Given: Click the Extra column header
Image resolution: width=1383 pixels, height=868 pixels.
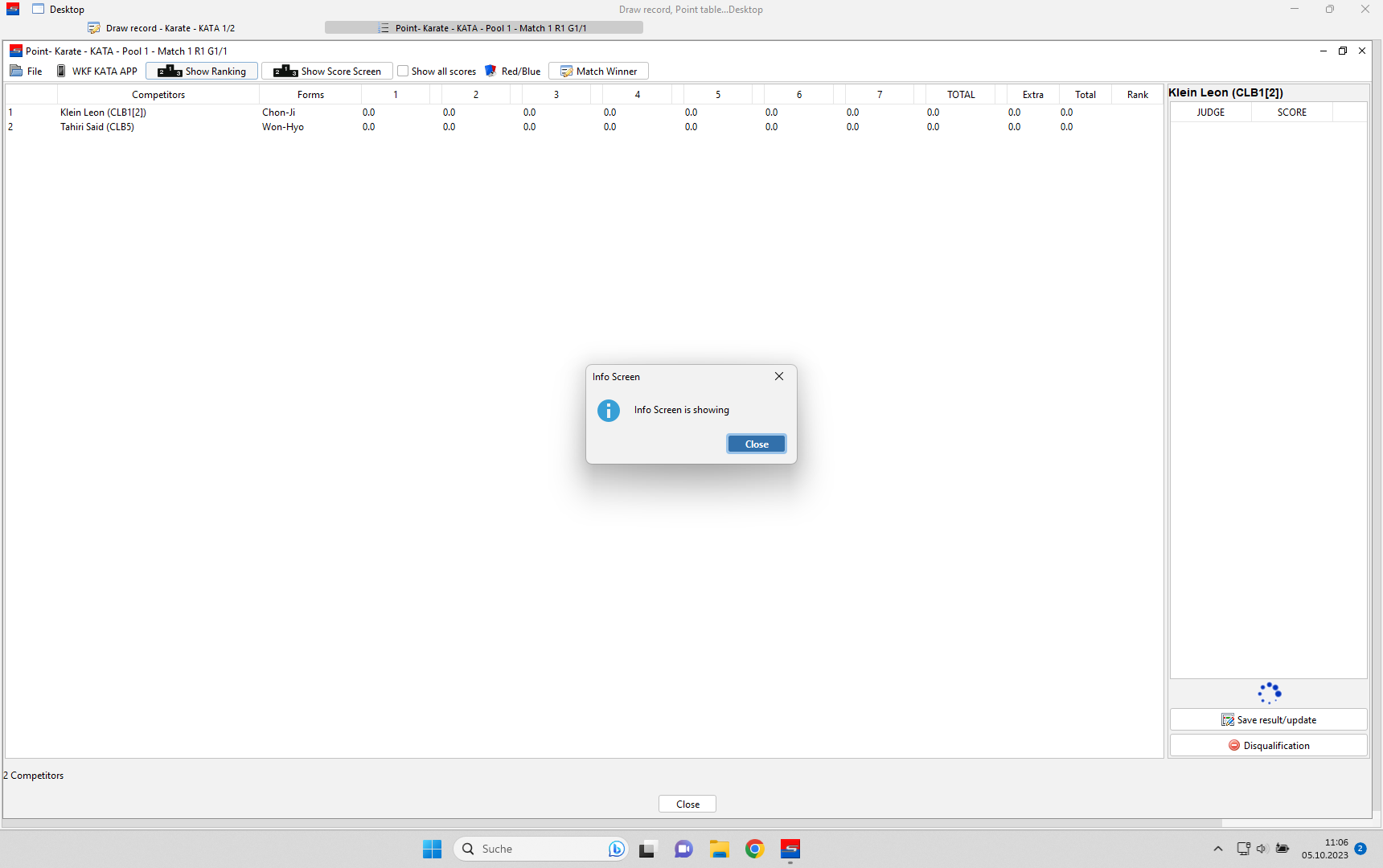Looking at the screenshot, I should tap(1033, 95).
